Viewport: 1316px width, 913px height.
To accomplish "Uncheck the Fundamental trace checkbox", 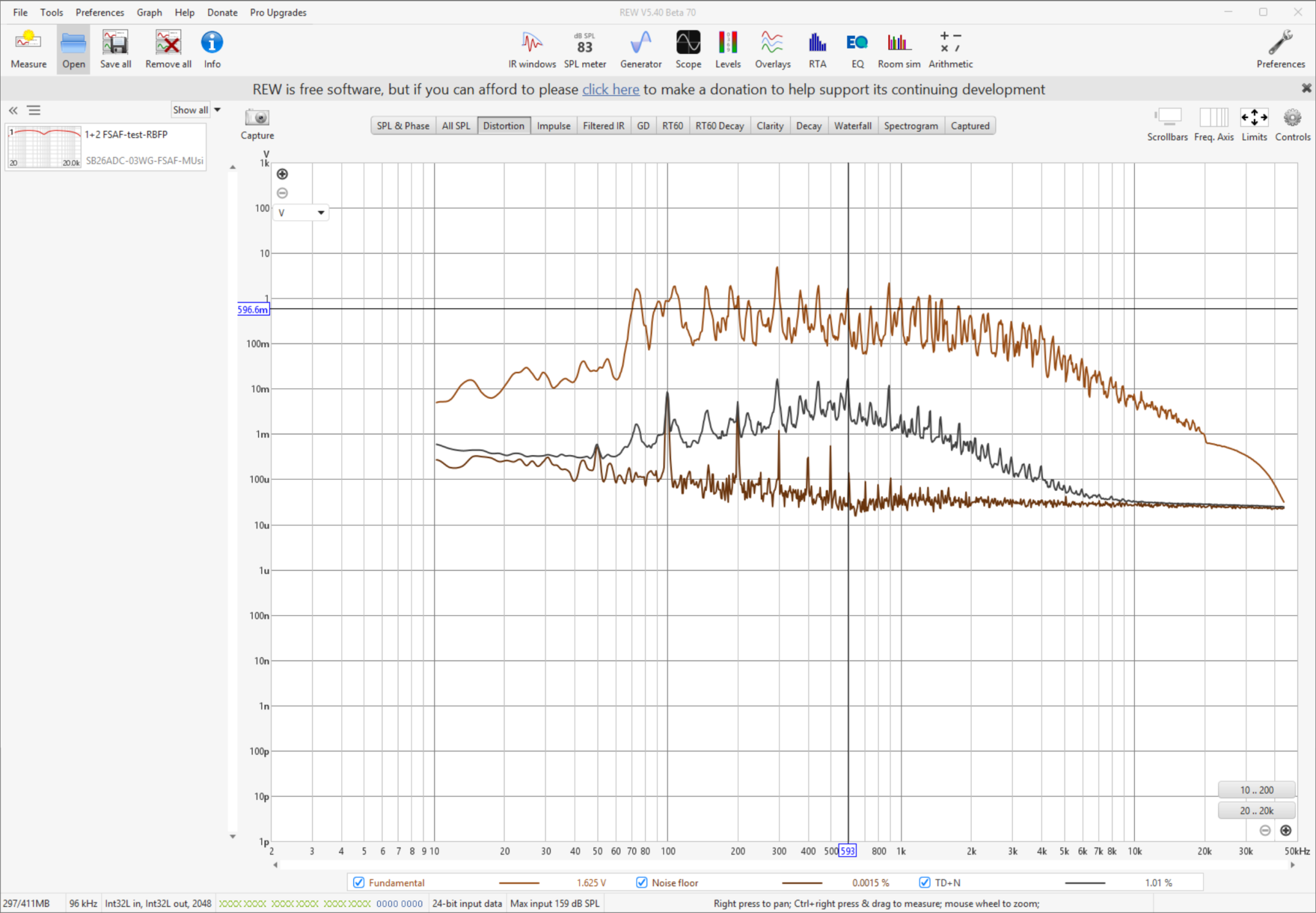I will click(x=359, y=882).
